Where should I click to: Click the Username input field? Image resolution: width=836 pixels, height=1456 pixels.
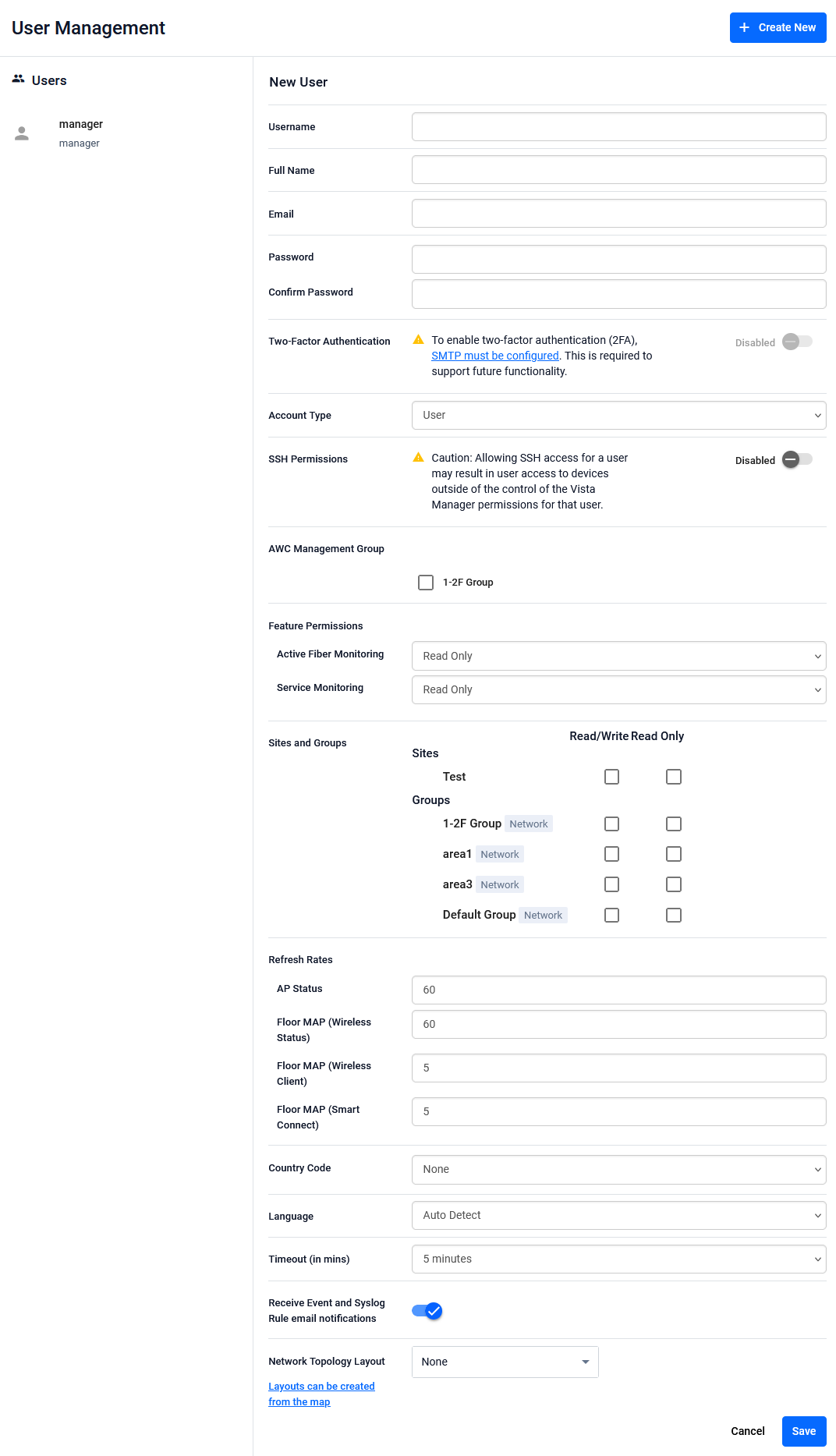[x=618, y=127]
